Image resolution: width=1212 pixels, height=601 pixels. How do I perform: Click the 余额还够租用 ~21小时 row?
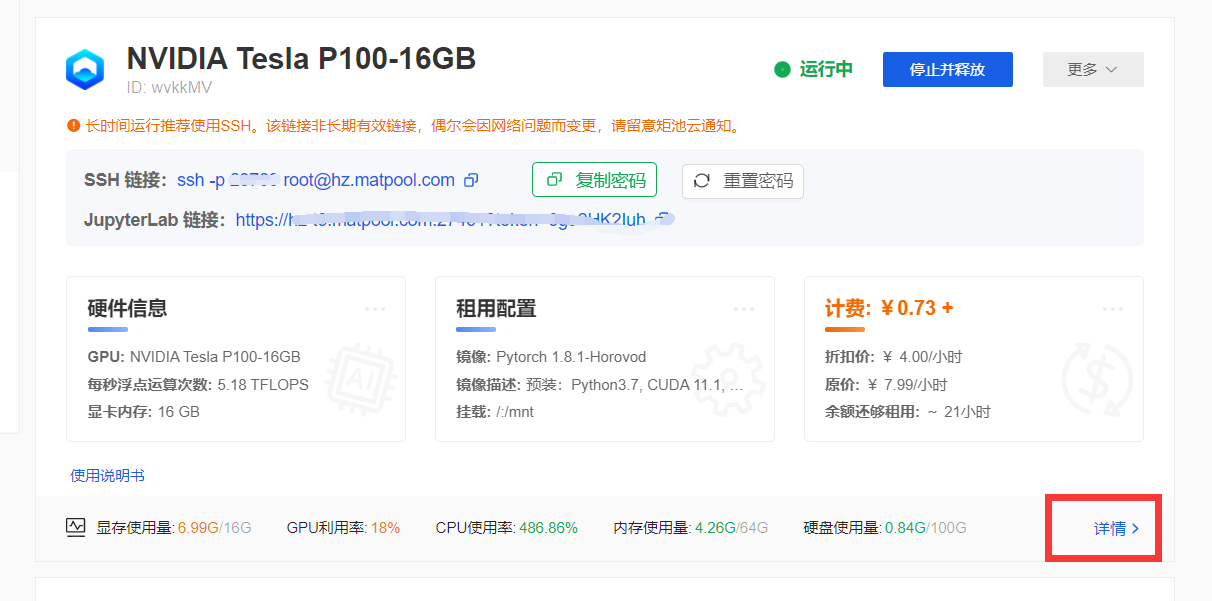click(908, 412)
